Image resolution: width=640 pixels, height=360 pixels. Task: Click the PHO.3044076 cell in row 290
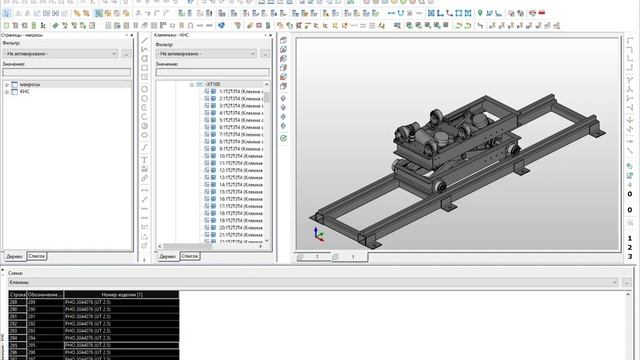click(122, 309)
